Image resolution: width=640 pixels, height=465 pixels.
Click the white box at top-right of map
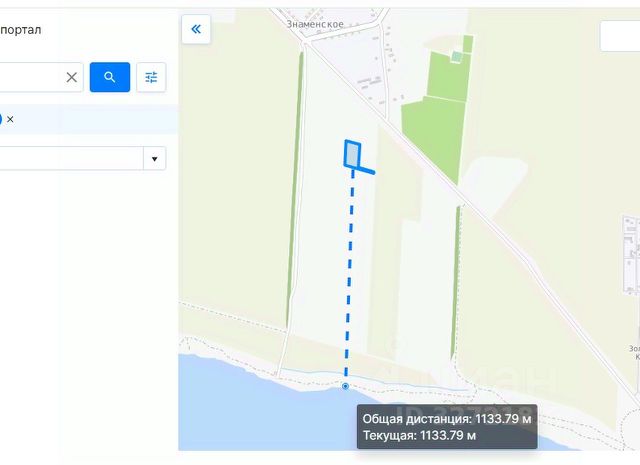(x=620, y=36)
